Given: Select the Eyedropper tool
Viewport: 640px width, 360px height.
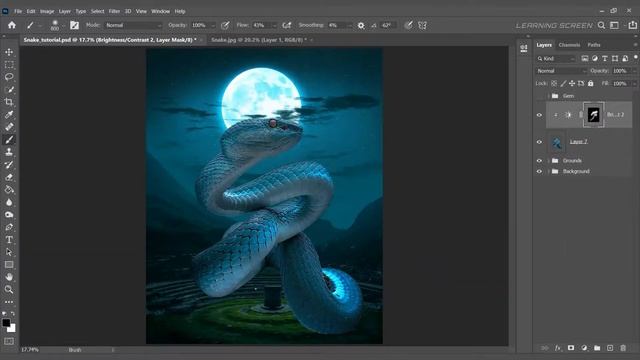Looking at the screenshot, I should 9,115.
